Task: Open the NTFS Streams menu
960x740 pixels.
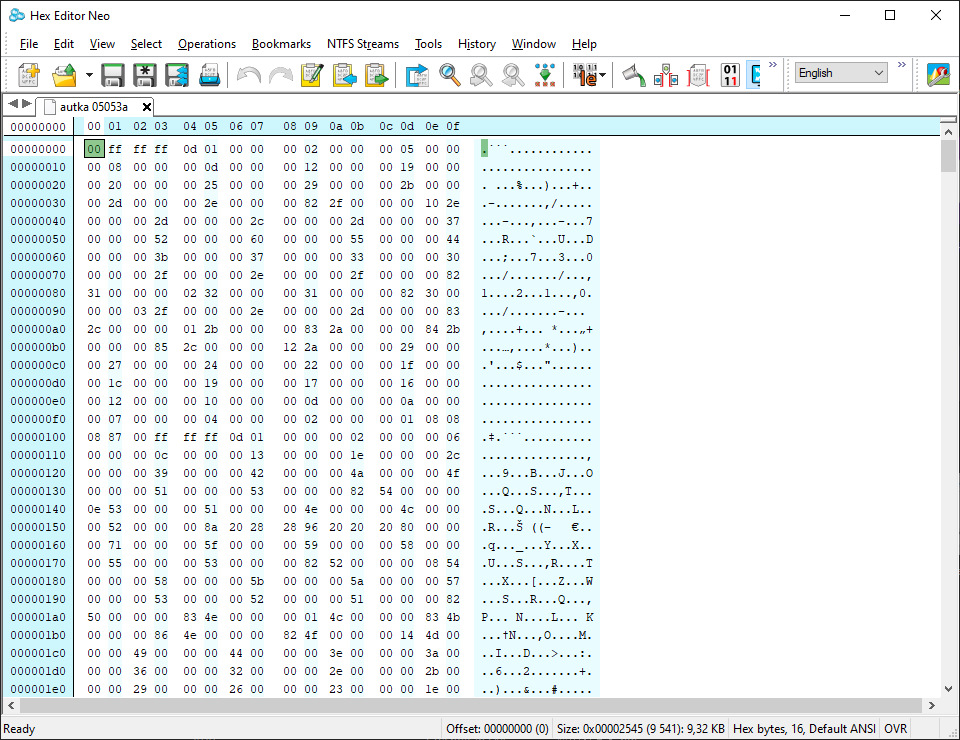Action: 363,44
